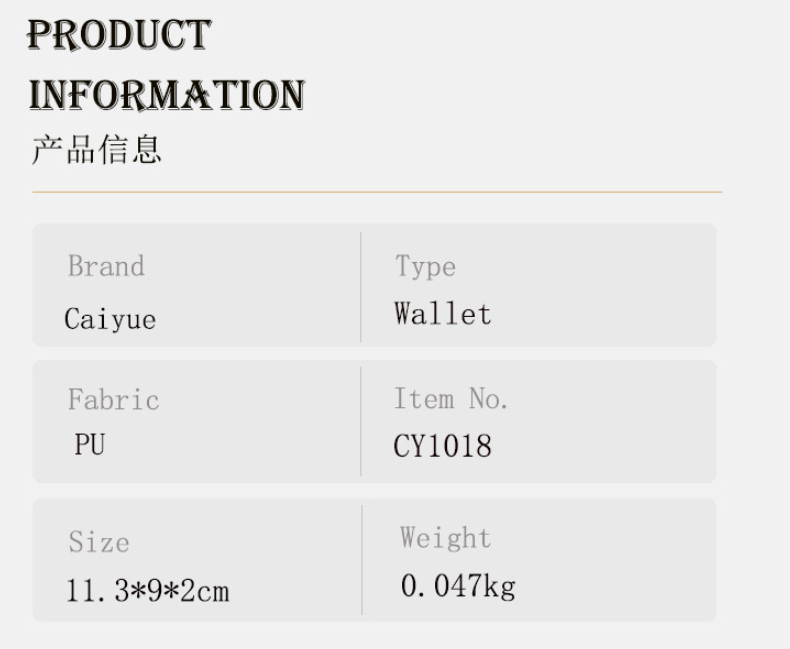Image resolution: width=790 pixels, height=649 pixels.
Task: Select the fabric value PU
Action: point(89,444)
